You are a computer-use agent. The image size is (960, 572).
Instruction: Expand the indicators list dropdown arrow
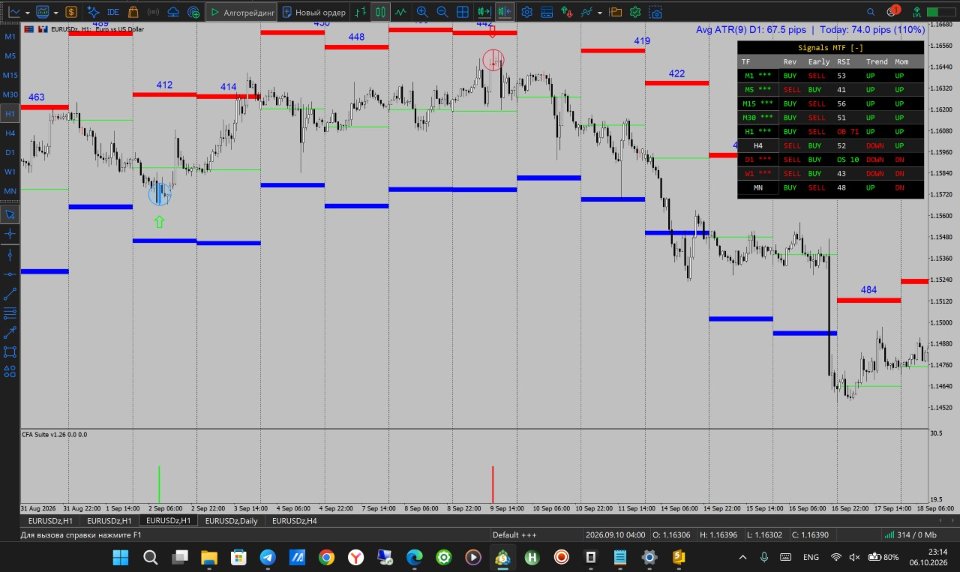click(599, 12)
